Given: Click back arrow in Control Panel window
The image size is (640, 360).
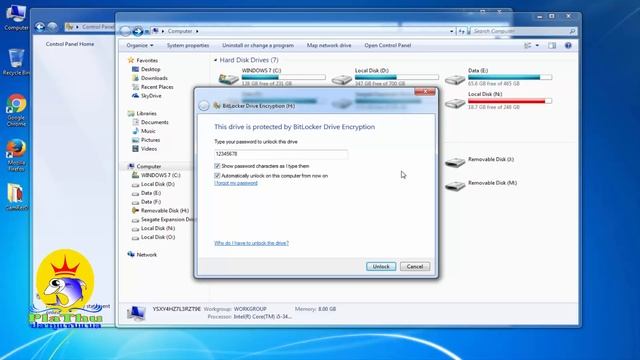Looking at the screenshot, I should (x=40, y=27).
